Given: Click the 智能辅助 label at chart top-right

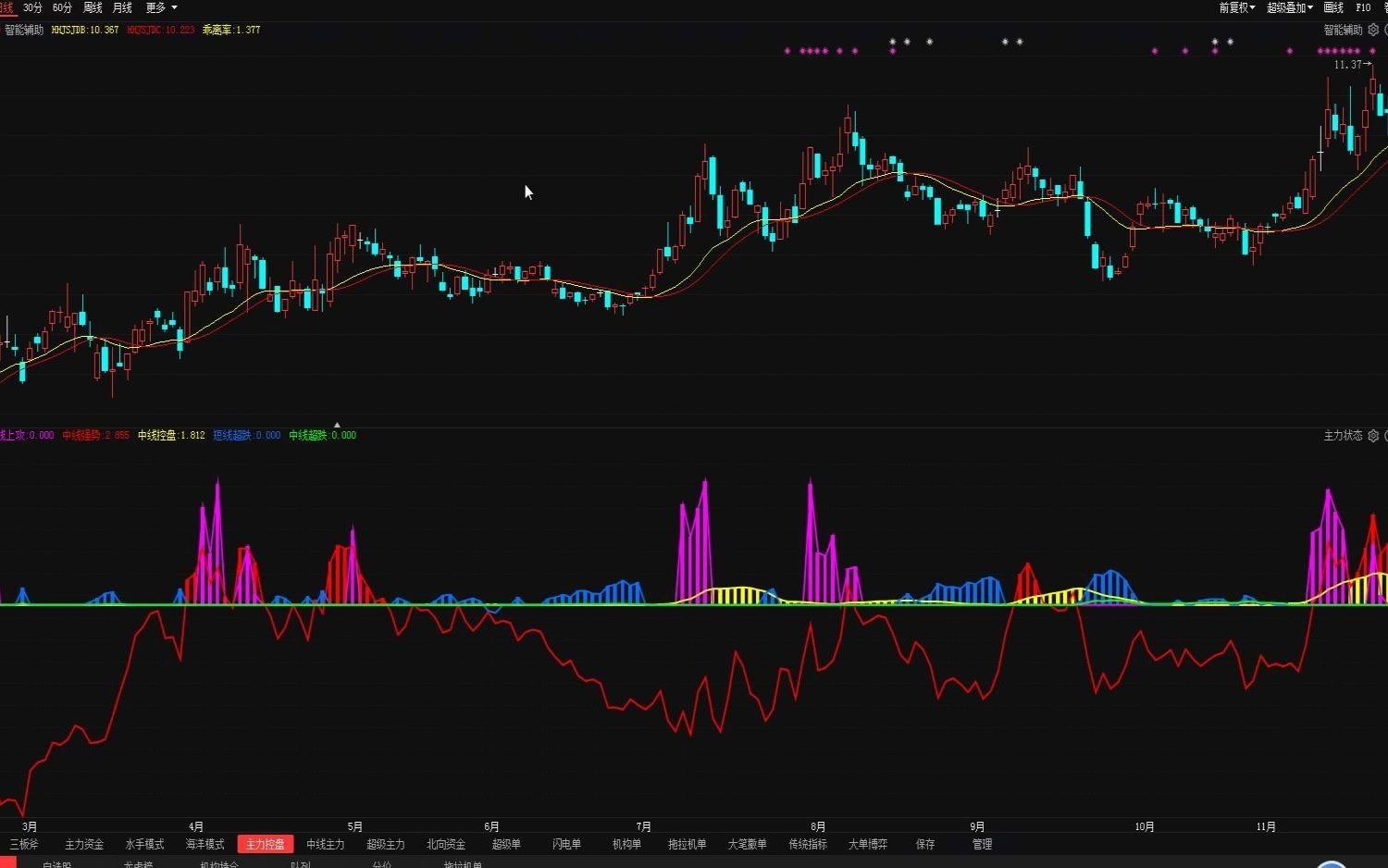Looking at the screenshot, I should tap(1343, 30).
